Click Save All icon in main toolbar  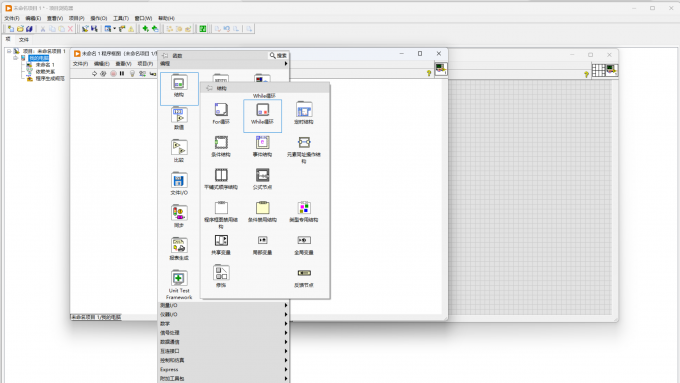29,29
